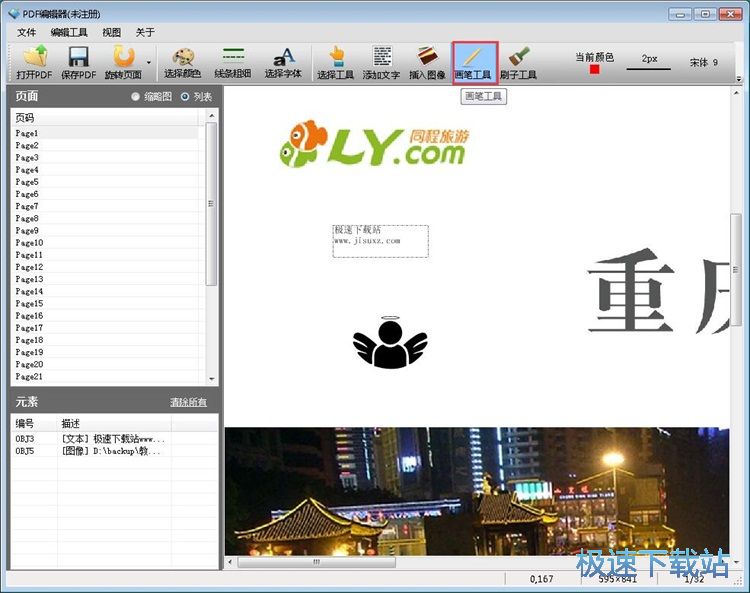Select Page21 in the page list
This screenshot has width=750, height=593.
click(105, 376)
